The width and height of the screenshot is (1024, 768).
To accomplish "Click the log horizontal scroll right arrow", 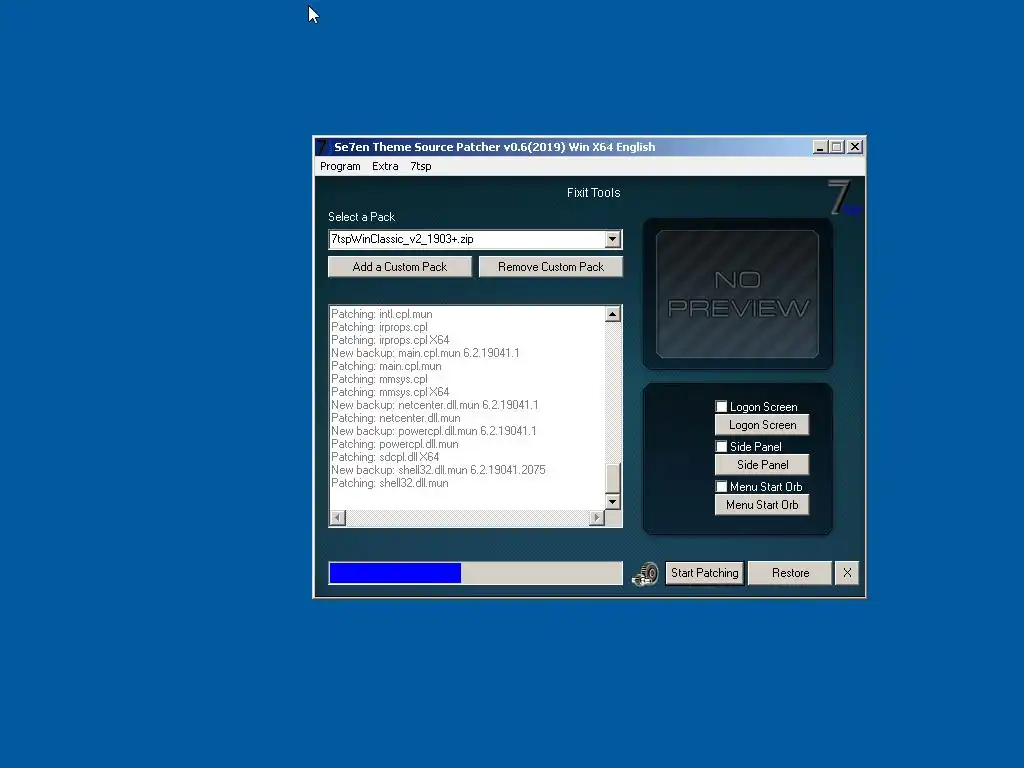I will (596, 518).
